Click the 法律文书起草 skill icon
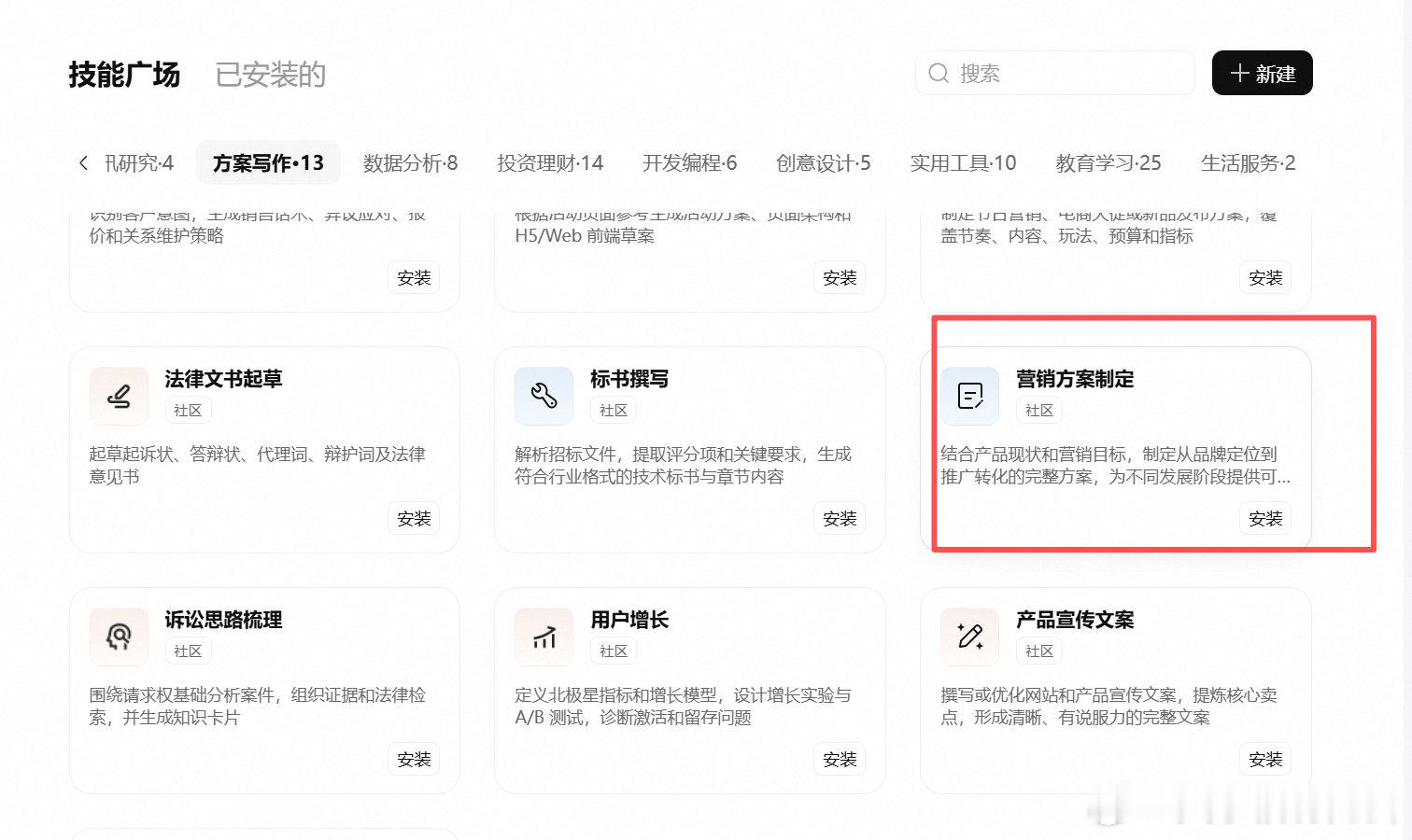 point(119,396)
